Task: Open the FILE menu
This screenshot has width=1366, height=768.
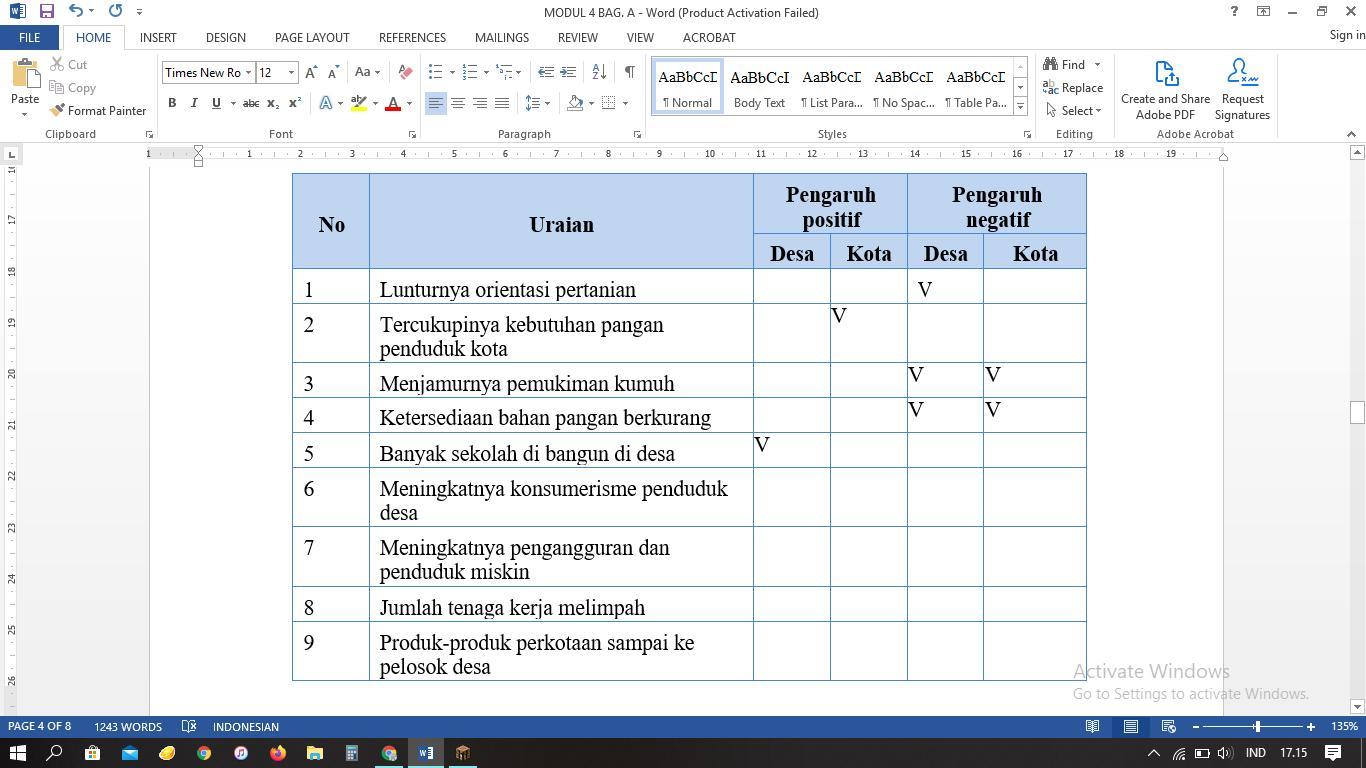Action: (29, 37)
